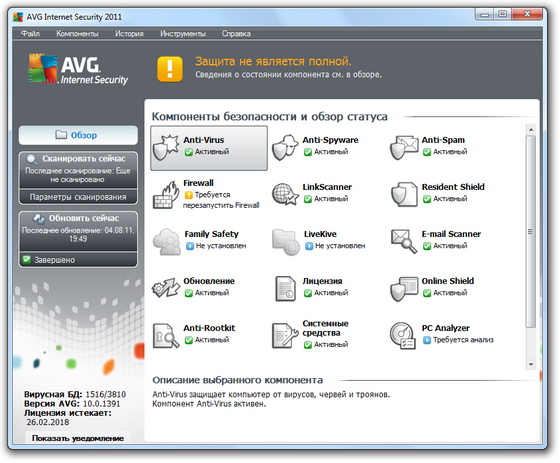Open the Resident Shield icon
This screenshot has width=560, height=463.
click(x=404, y=194)
